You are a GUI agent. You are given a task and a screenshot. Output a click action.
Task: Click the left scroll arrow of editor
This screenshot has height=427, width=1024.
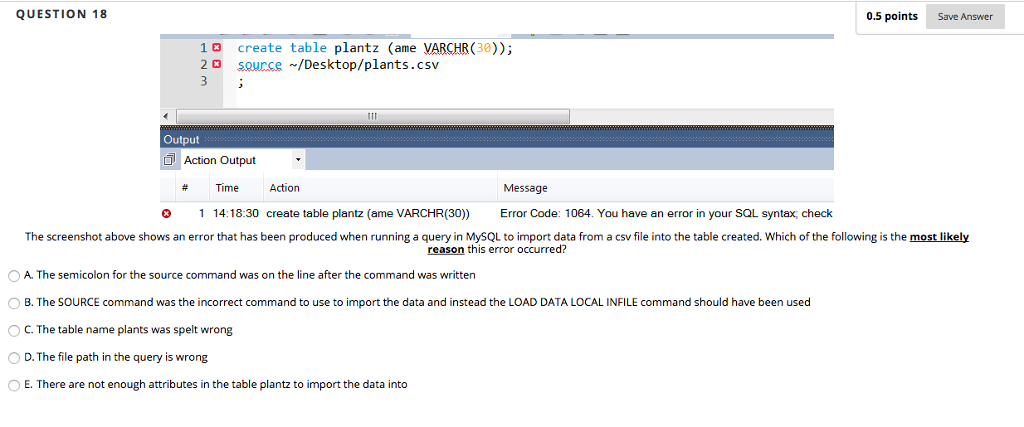point(166,116)
